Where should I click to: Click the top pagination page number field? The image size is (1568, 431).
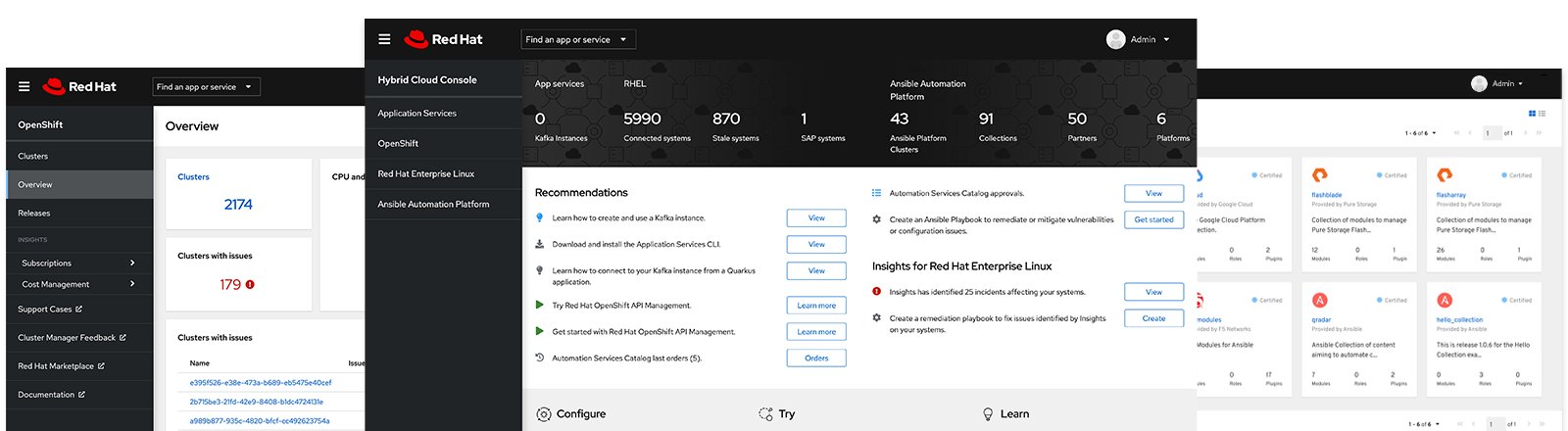click(1492, 133)
